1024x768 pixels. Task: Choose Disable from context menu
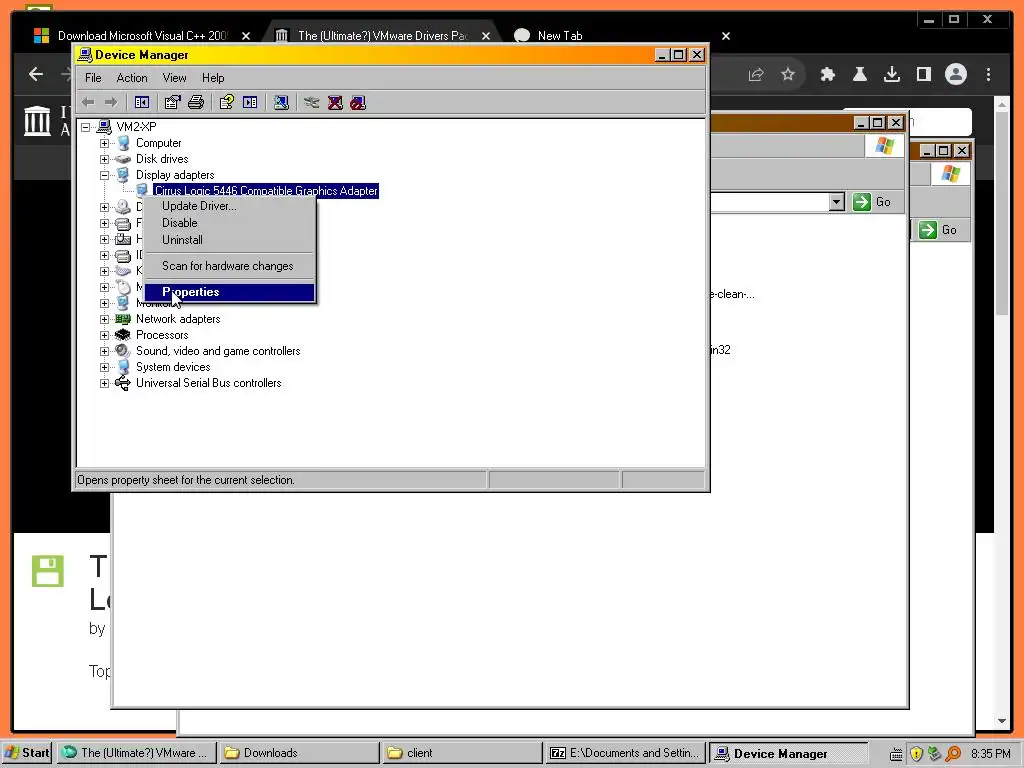pos(229,223)
